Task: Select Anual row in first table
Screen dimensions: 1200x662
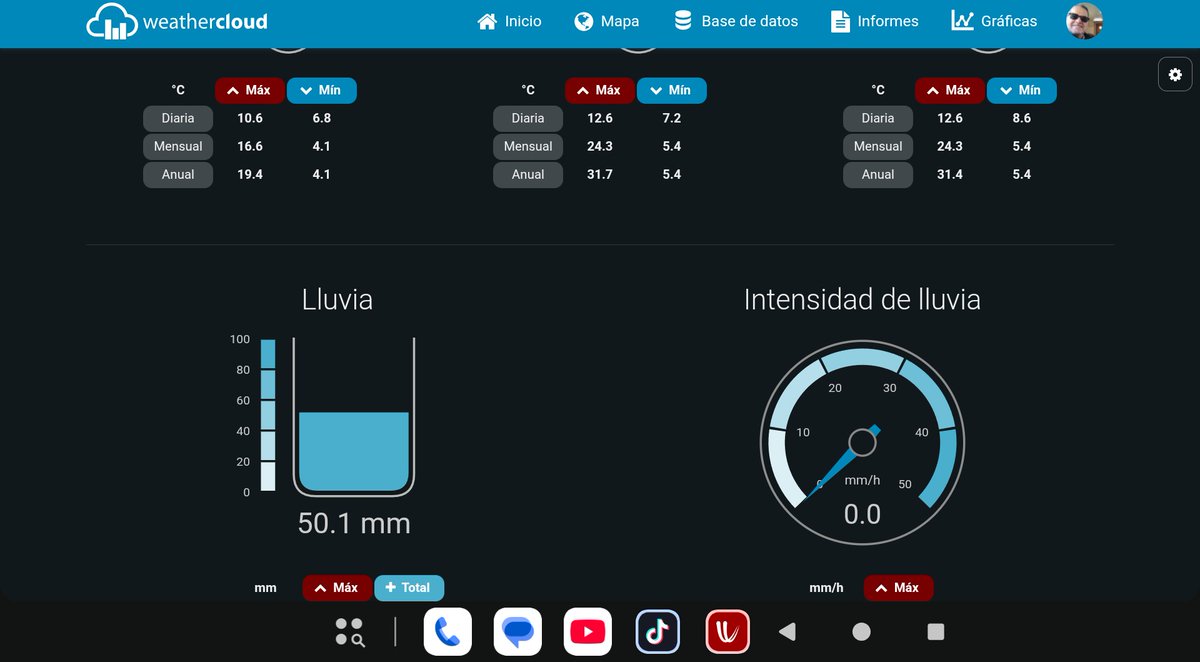Action: click(178, 174)
